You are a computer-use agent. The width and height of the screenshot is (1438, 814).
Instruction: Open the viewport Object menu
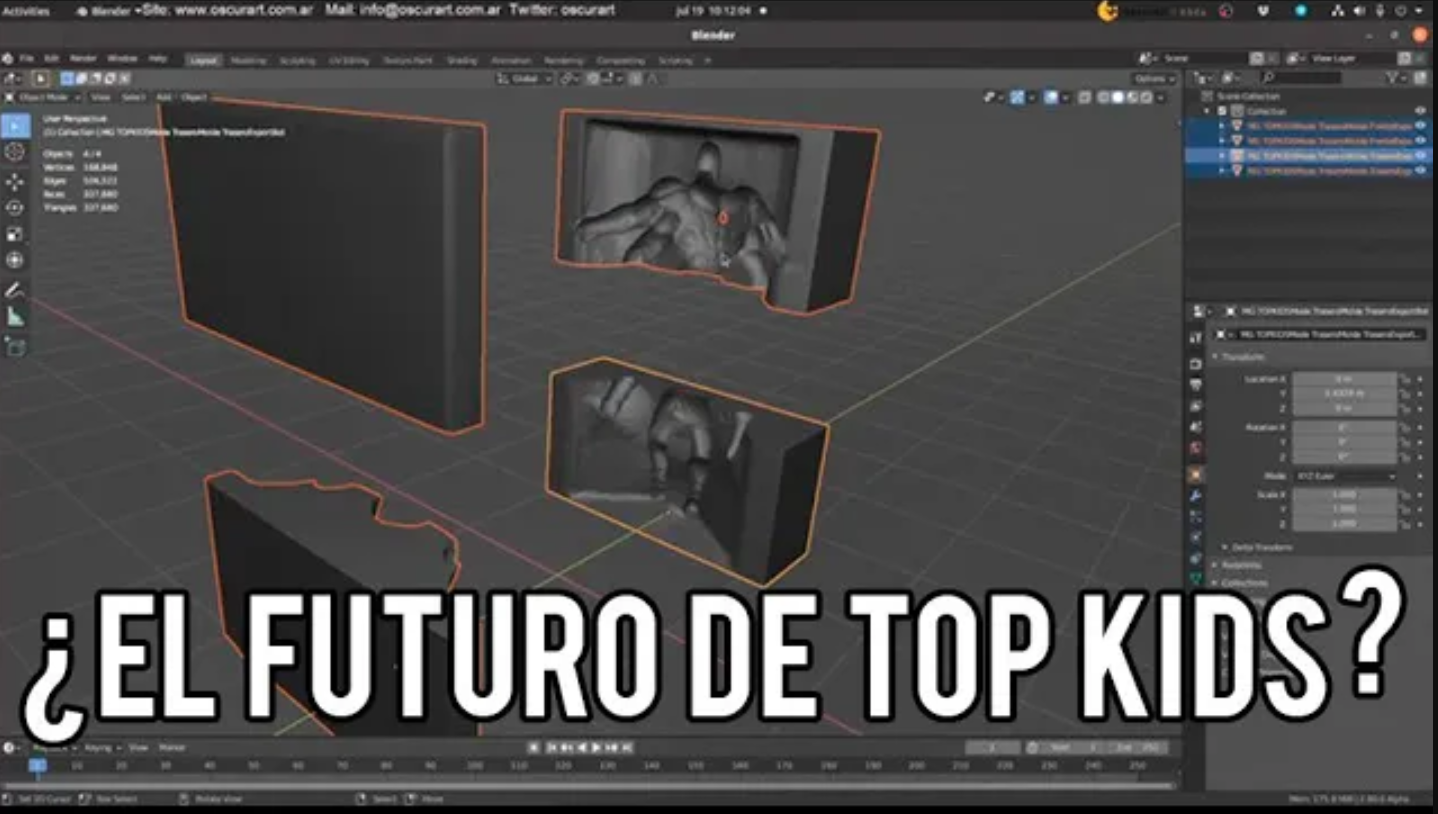point(194,97)
